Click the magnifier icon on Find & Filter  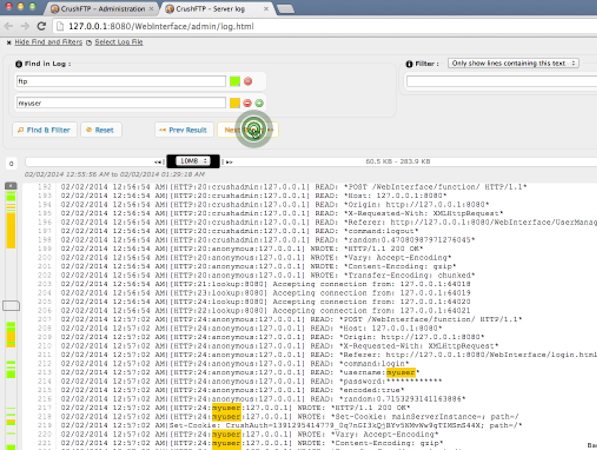pyautogui.click(x=21, y=130)
